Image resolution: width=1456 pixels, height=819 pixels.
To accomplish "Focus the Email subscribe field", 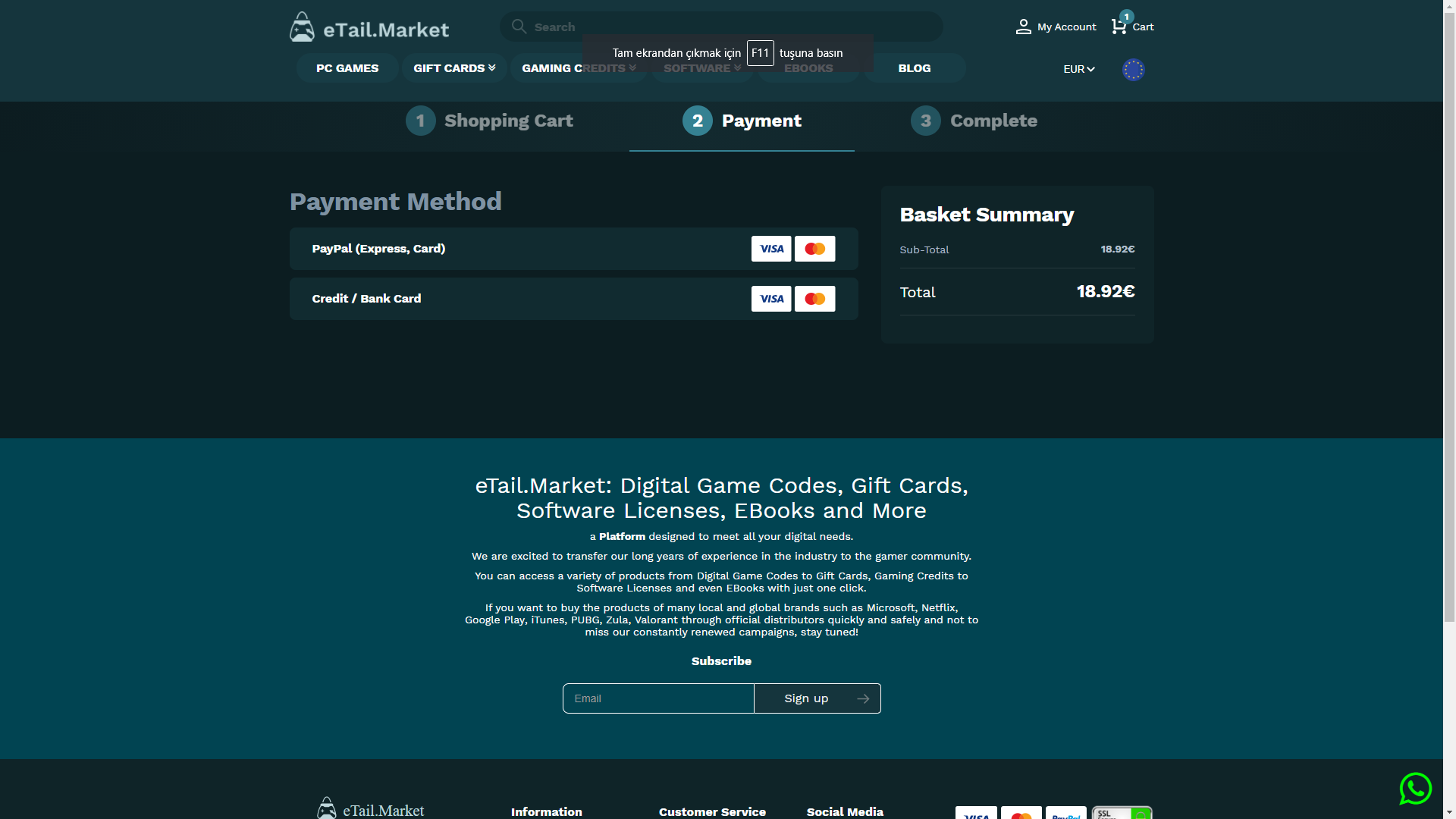I will point(658,698).
